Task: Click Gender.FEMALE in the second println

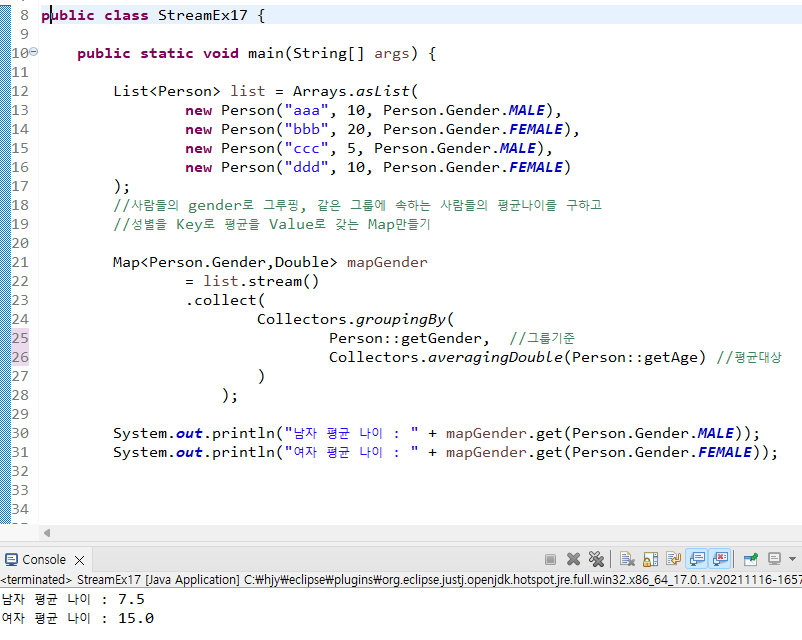Action: point(693,452)
